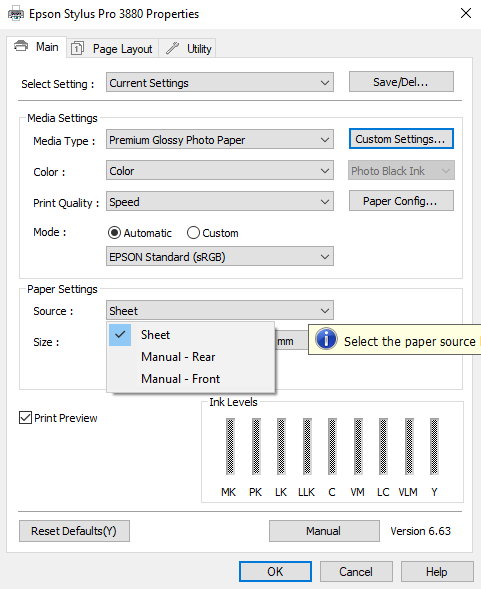Choose Sheet from the Source list
This screenshot has height=589, width=481.
(191, 335)
